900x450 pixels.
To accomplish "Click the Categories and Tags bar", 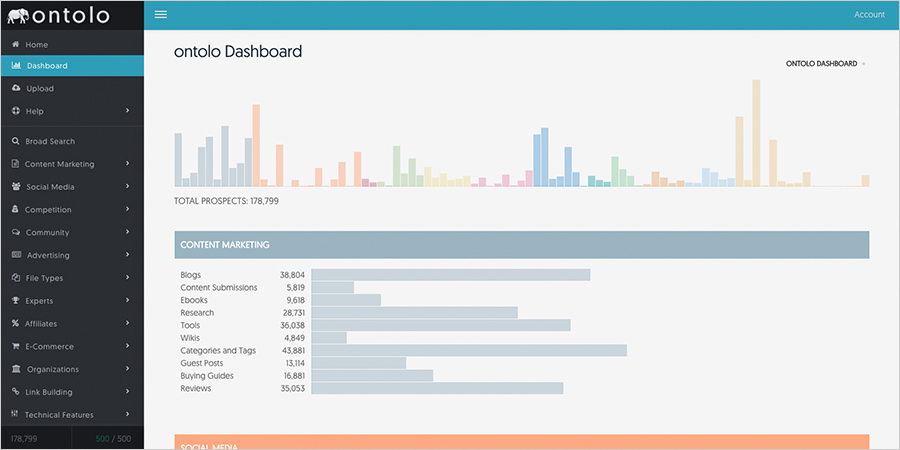I will [469, 351].
